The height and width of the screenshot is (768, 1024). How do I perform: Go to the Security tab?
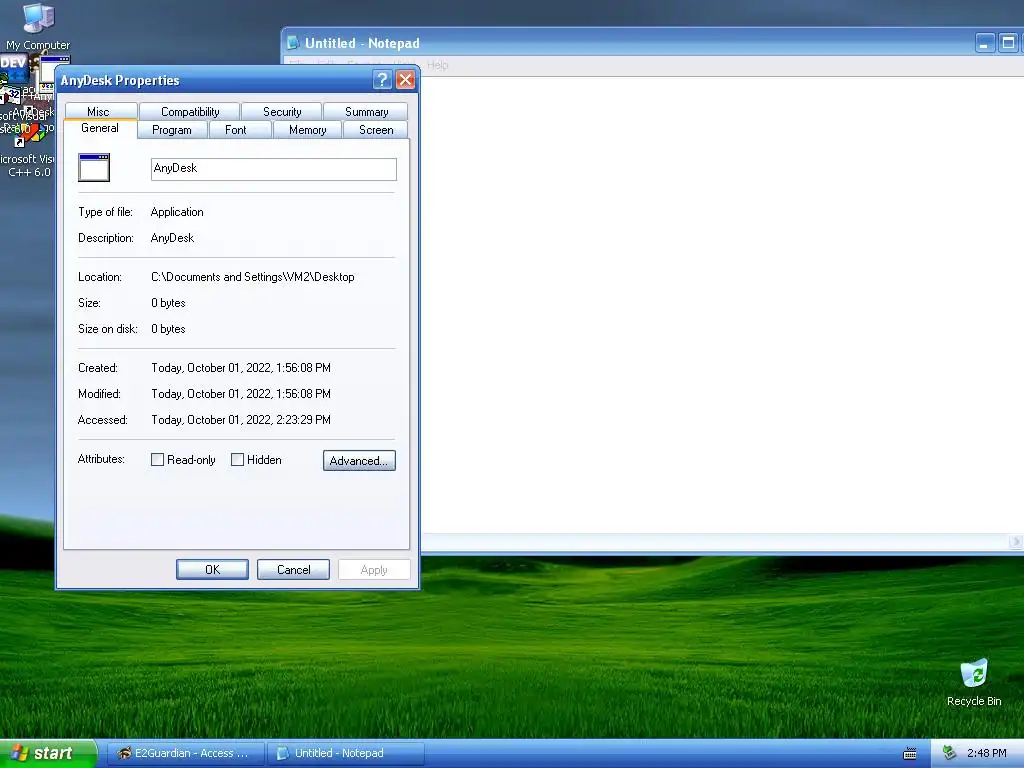[x=282, y=112]
